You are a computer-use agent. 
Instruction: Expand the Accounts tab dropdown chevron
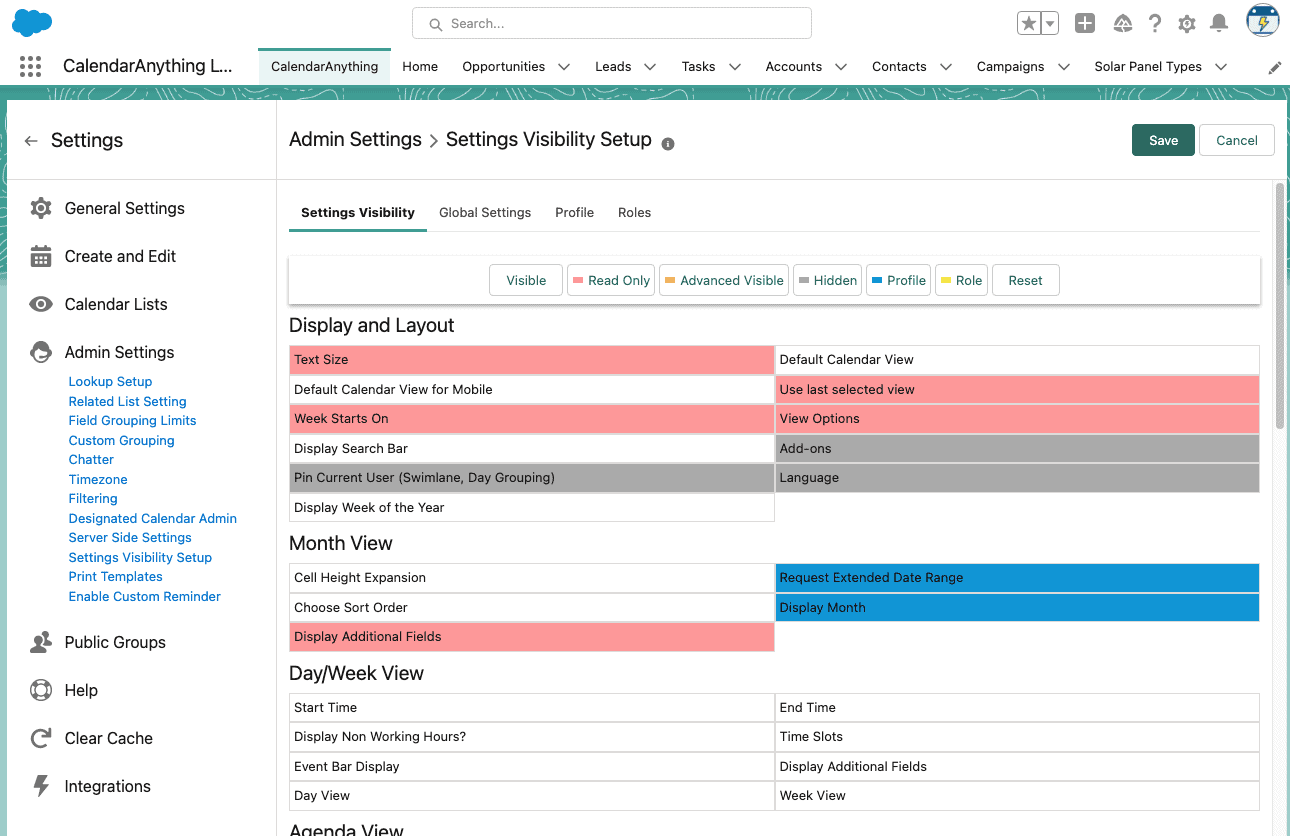point(841,67)
